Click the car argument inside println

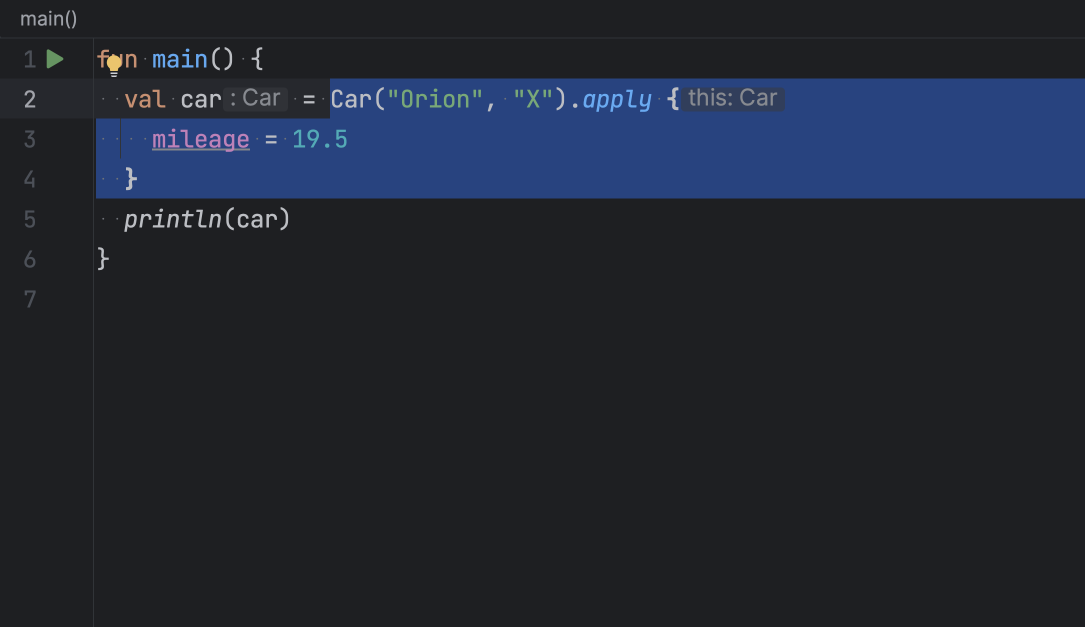(x=256, y=219)
